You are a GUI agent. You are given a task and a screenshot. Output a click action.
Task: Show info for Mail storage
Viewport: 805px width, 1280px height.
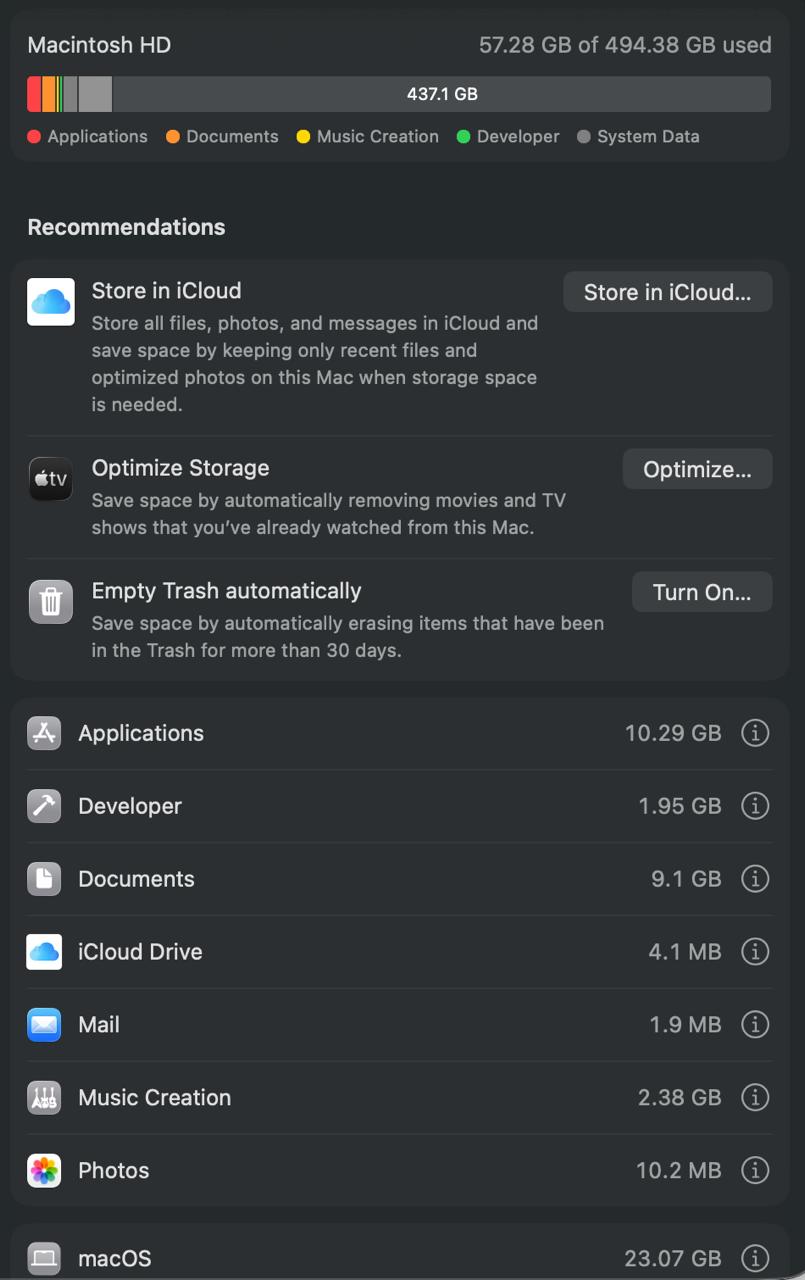755,1025
